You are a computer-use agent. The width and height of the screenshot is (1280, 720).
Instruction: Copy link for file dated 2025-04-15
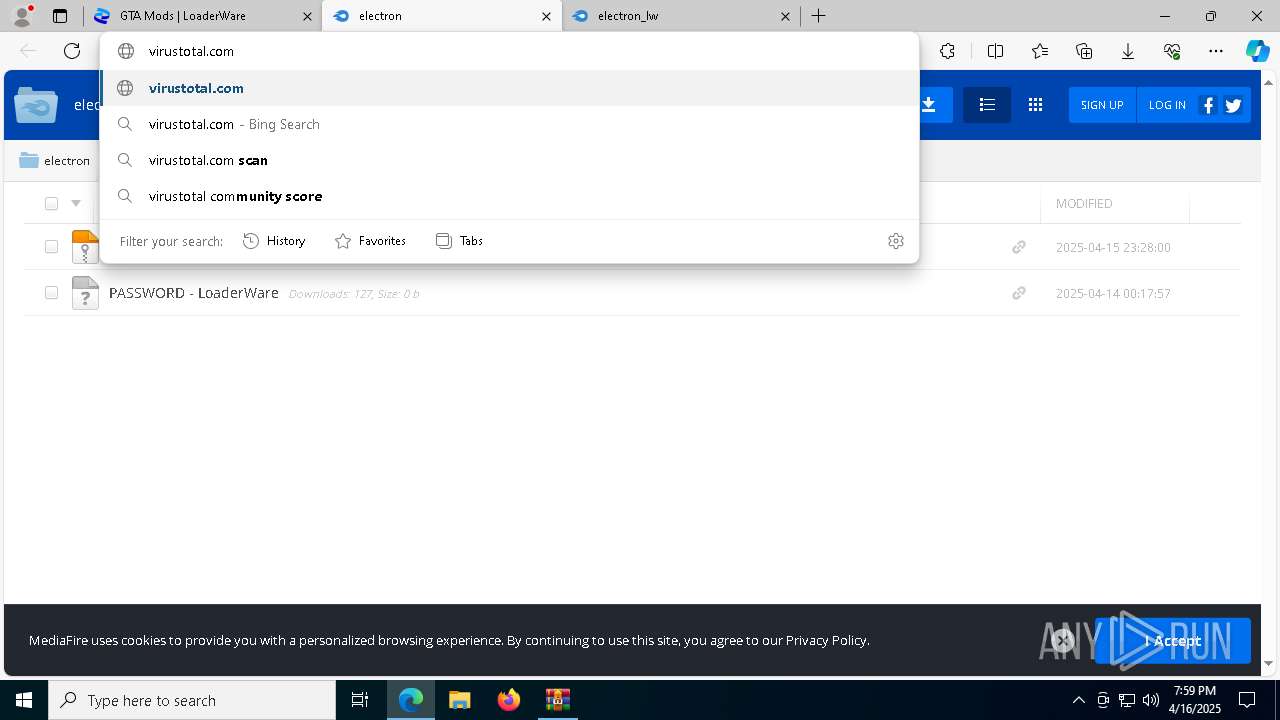(1019, 247)
